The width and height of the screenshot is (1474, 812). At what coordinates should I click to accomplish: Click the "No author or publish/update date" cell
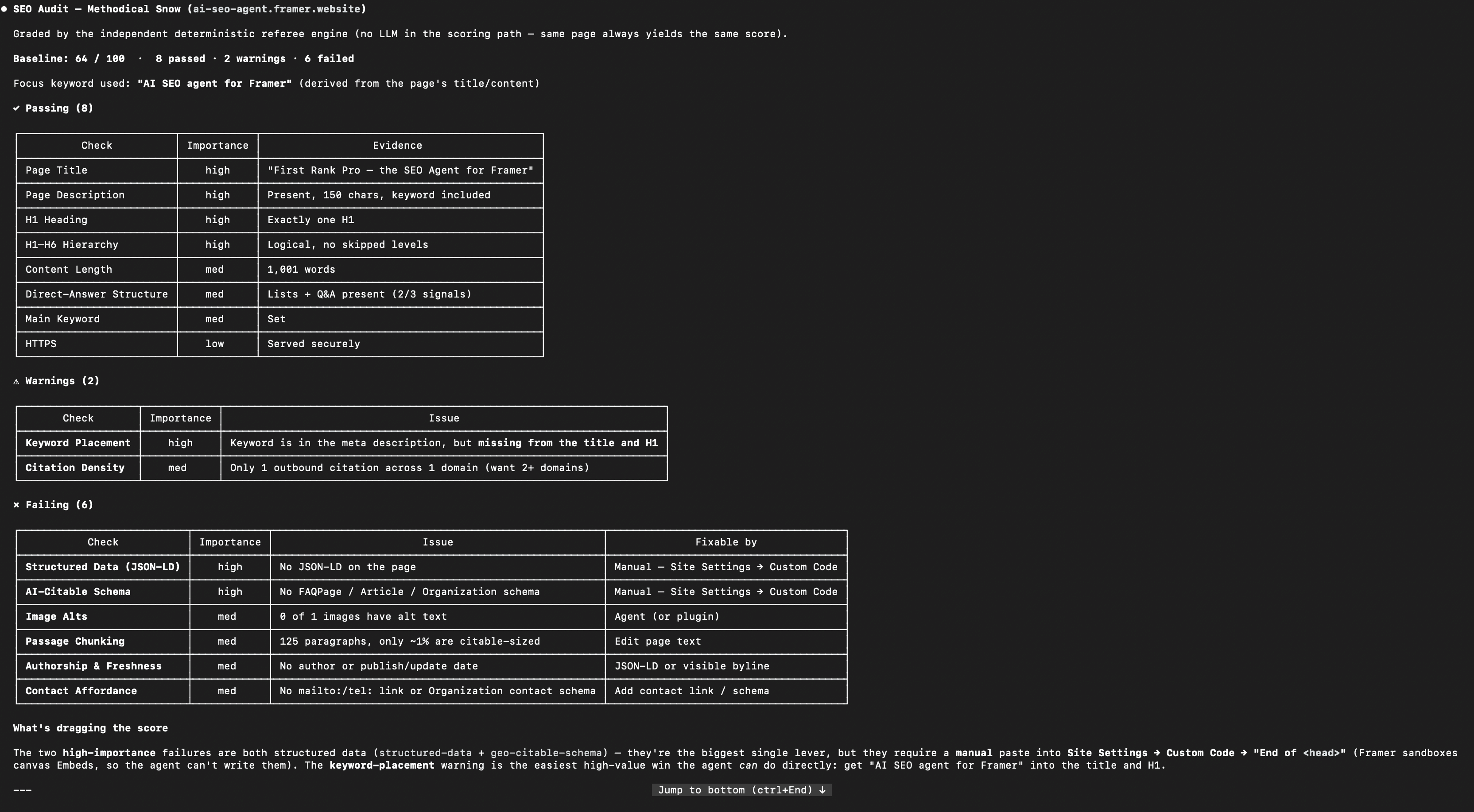click(x=438, y=666)
